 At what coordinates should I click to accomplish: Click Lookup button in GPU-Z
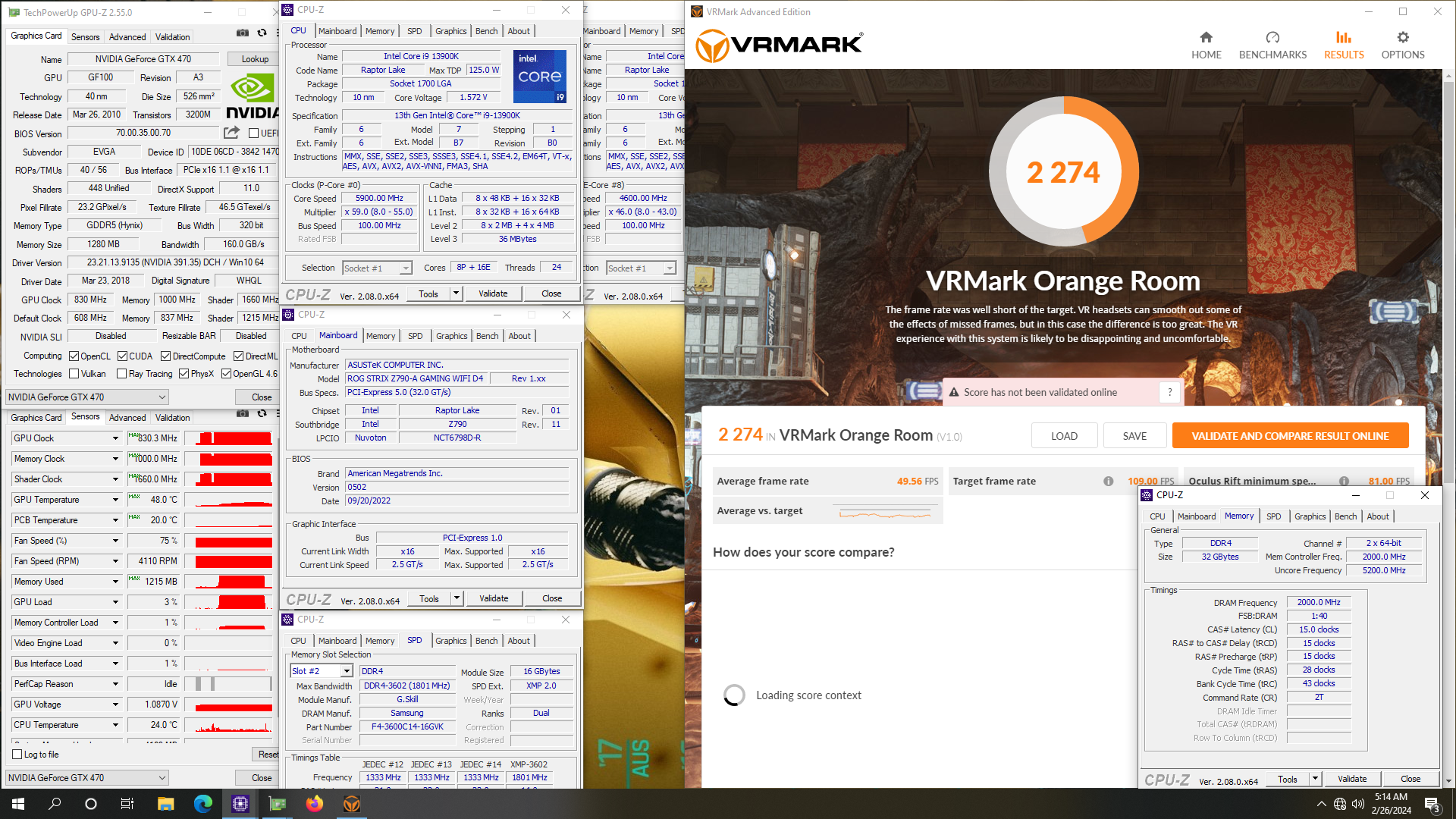(x=255, y=59)
